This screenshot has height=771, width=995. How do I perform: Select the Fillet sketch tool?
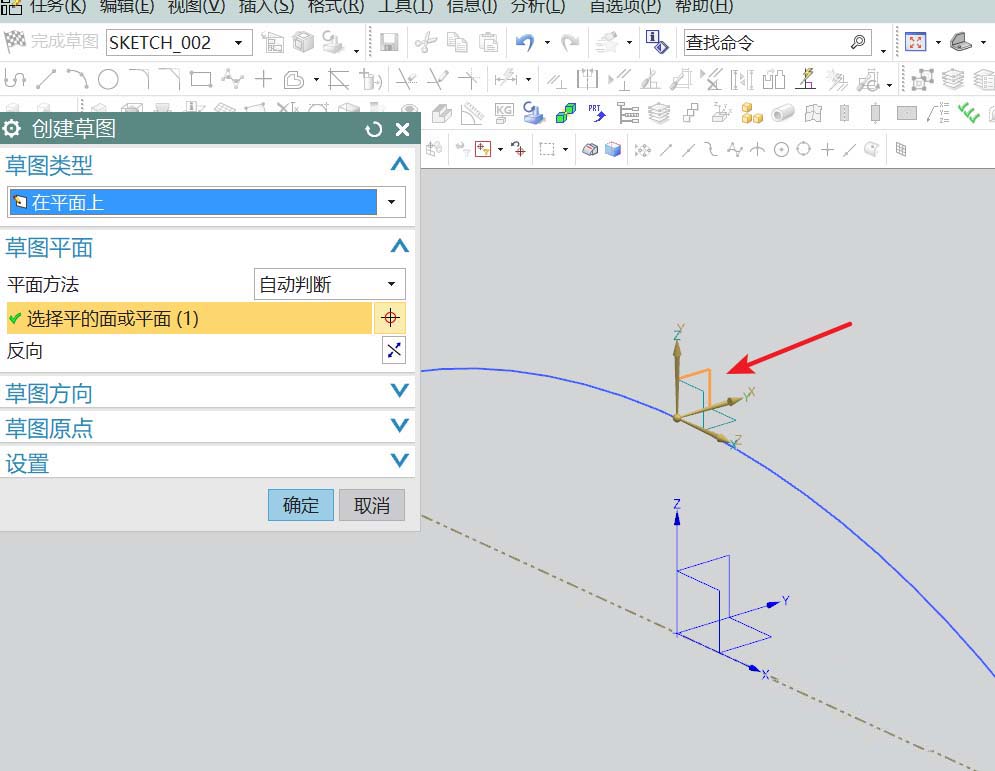click(139, 79)
